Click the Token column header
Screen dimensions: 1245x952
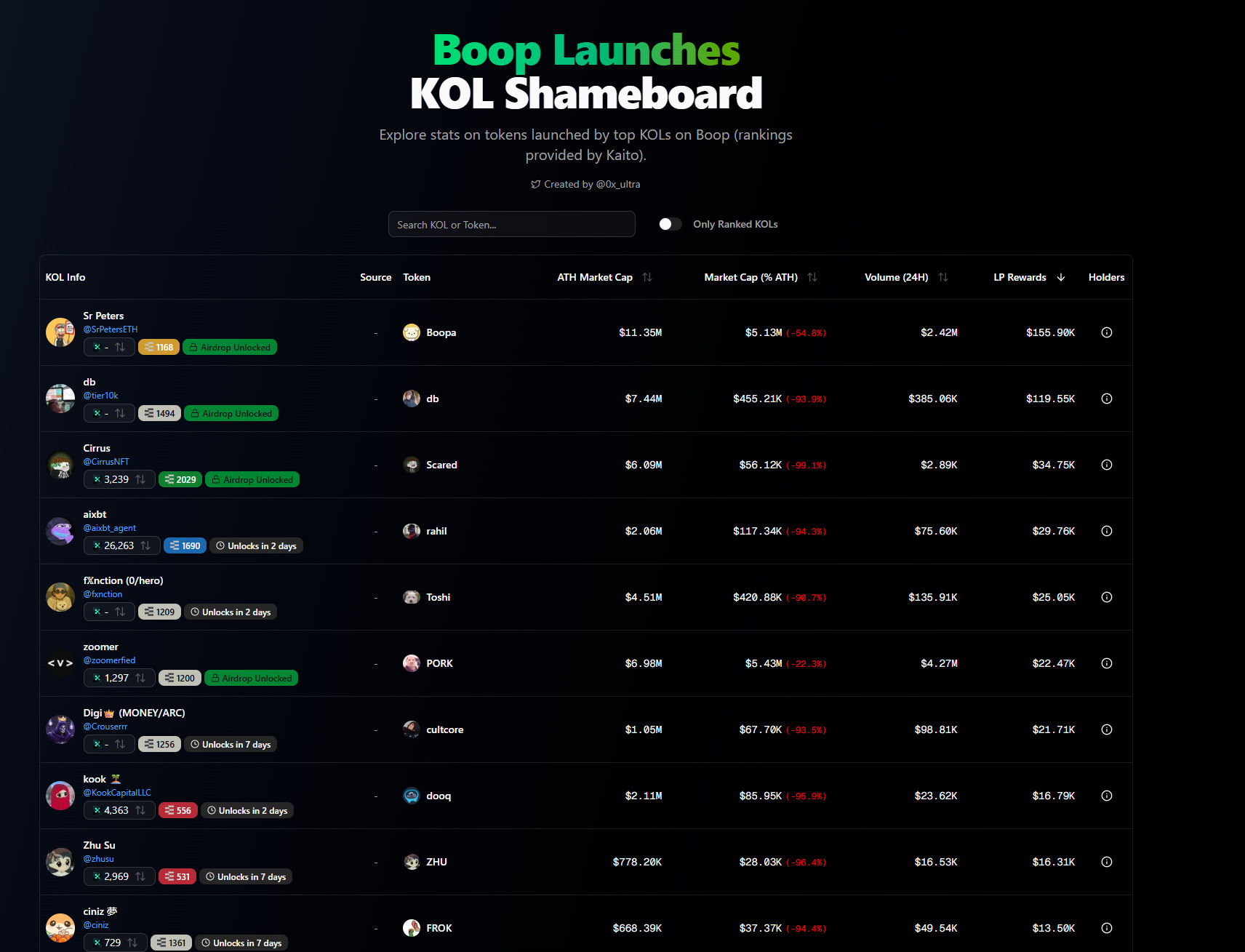[417, 277]
